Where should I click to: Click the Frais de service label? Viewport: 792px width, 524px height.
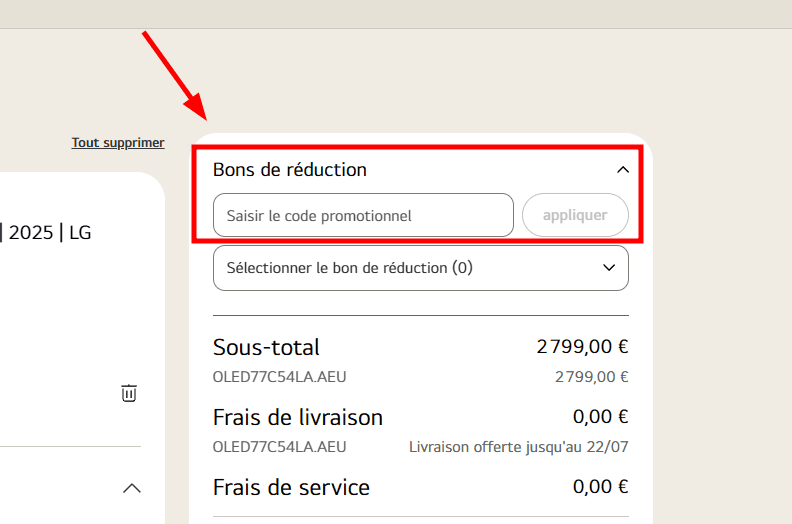pos(291,488)
